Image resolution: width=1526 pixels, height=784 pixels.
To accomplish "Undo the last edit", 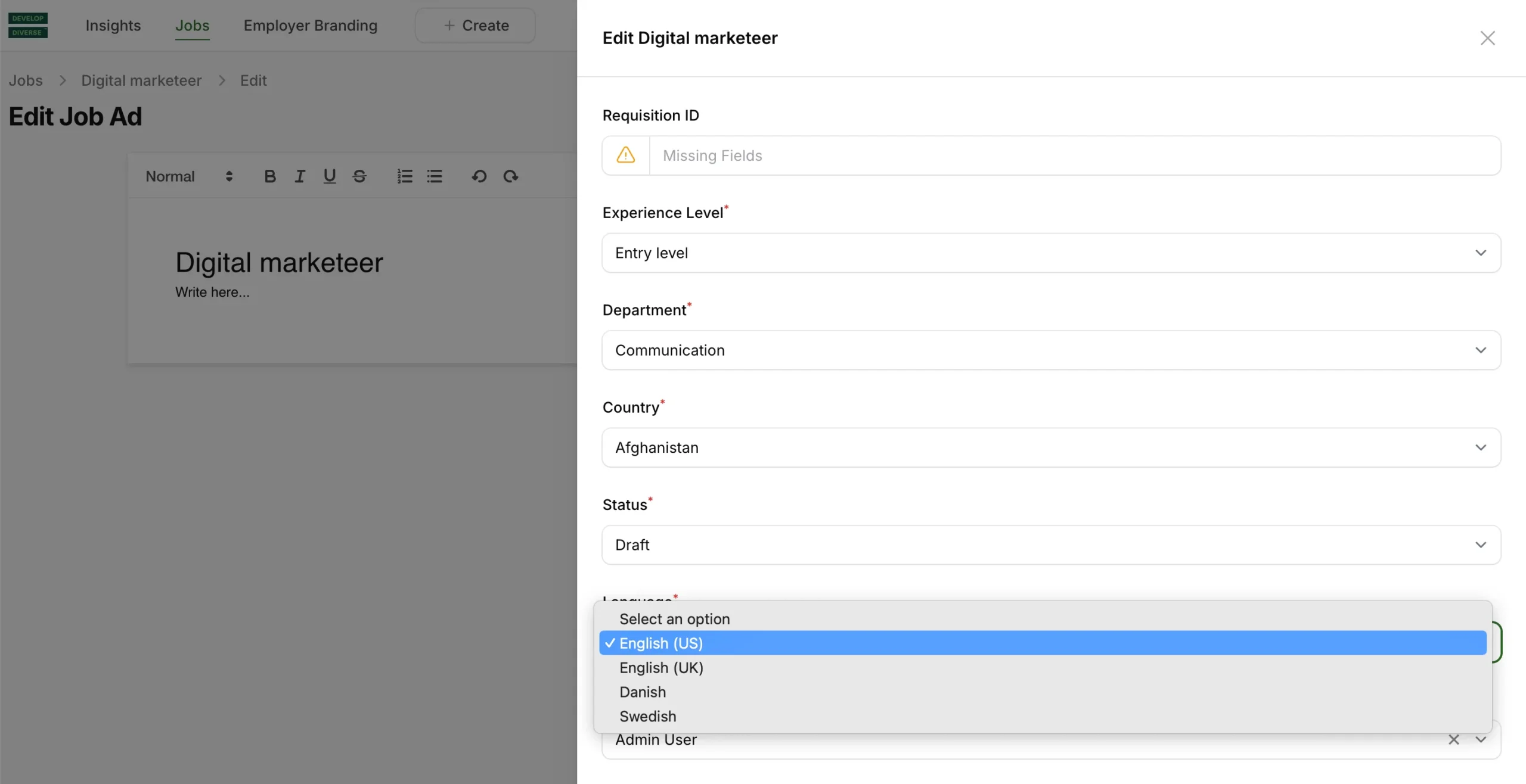I will coord(479,176).
